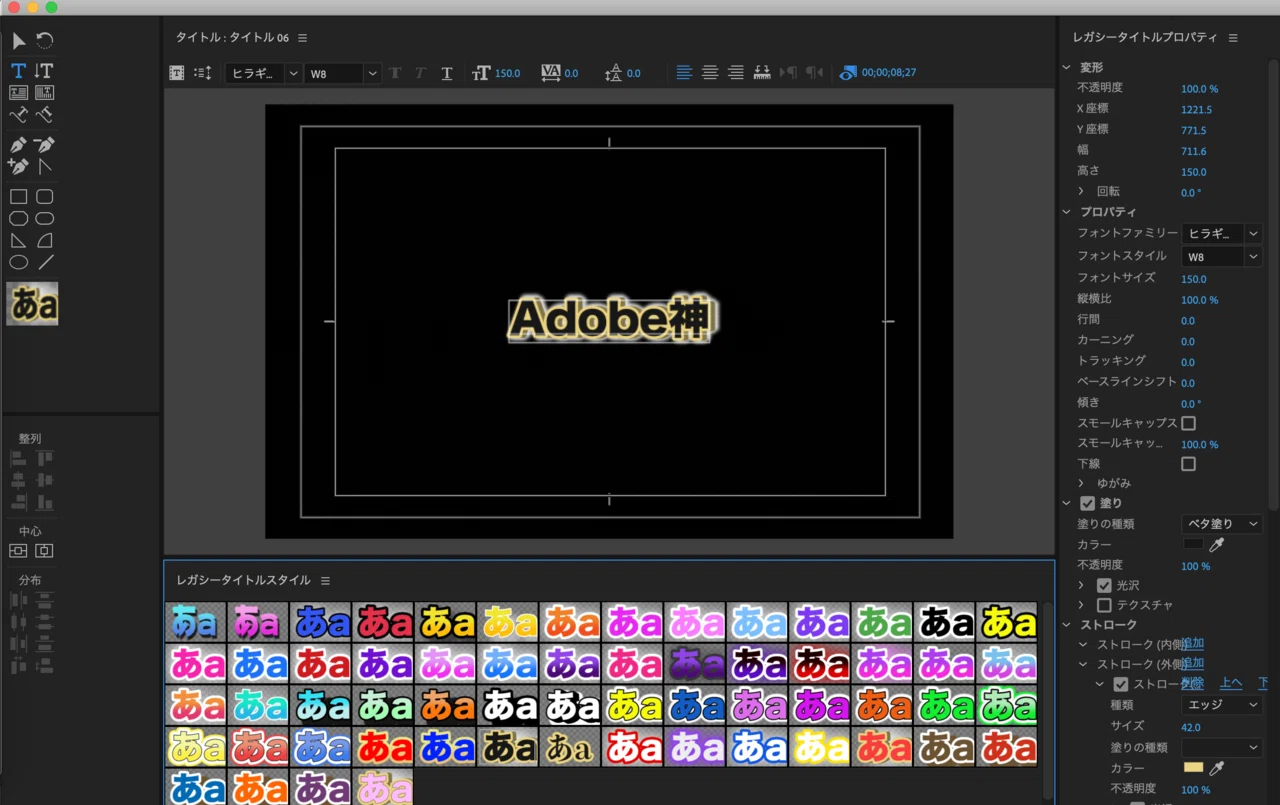The image size is (1280, 805).
Task: Open the エッジ stroke type dropdown
Action: 1221,705
